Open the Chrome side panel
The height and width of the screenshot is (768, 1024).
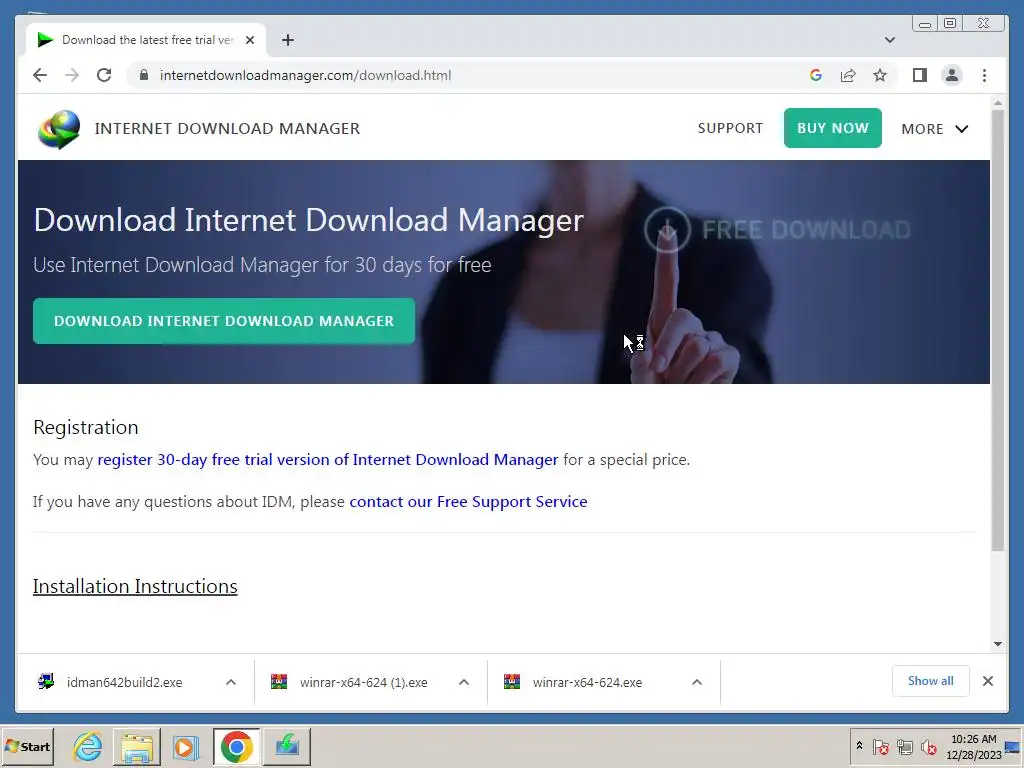coord(920,75)
